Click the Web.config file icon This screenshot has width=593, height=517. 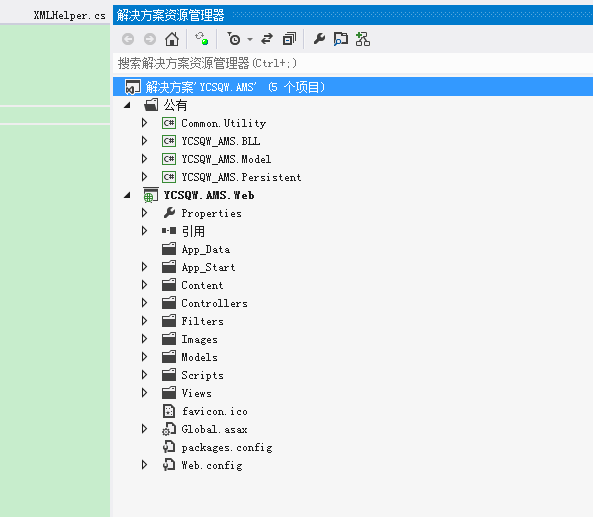point(169,465)
